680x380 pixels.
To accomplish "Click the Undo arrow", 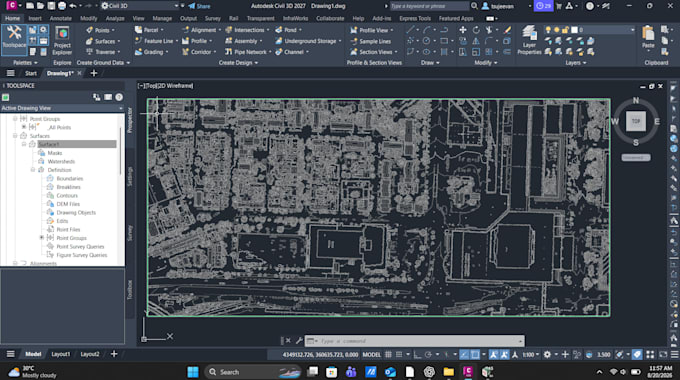I will [x=73, y=6].
